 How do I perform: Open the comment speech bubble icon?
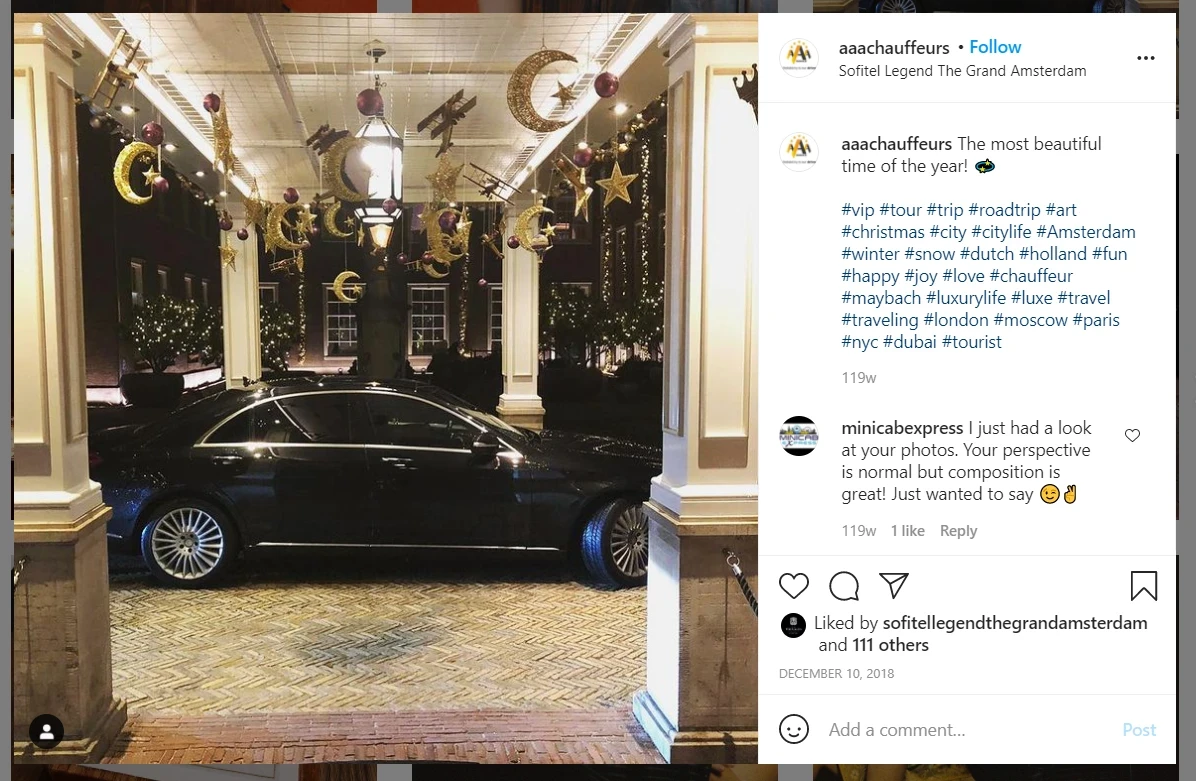click(x=844, y=586)
